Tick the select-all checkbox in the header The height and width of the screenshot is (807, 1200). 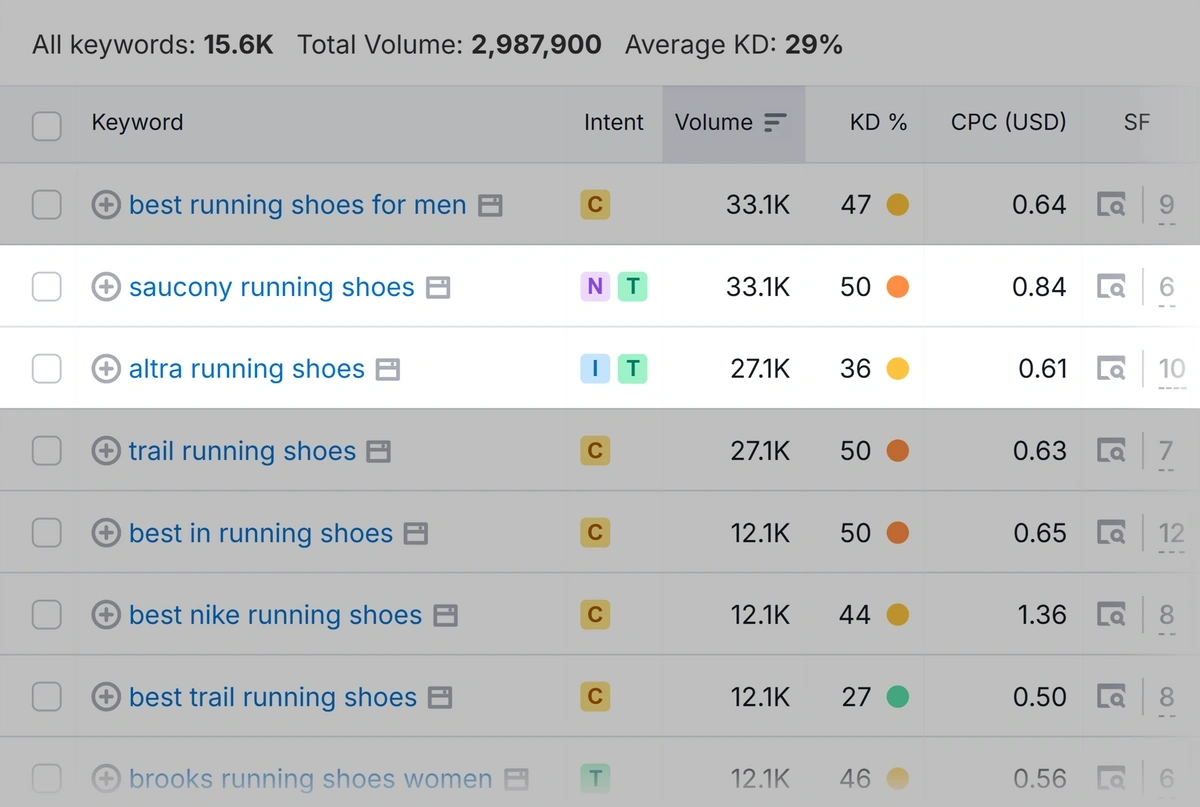[47, 126]
